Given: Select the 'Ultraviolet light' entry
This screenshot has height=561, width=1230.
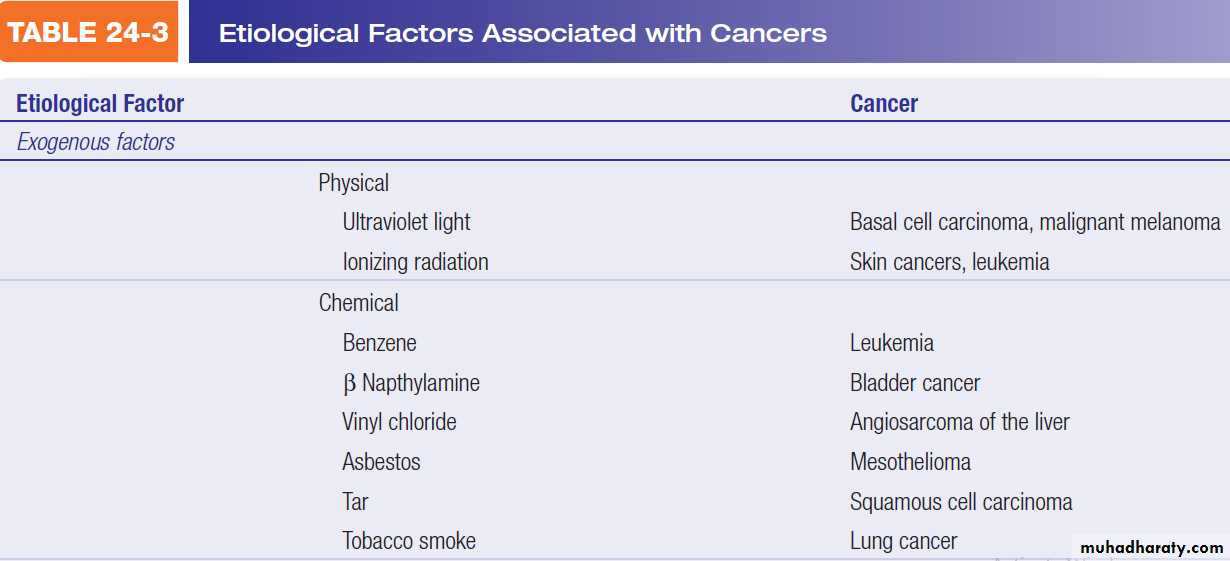Looking at the screenshot, I should (406, 222).
